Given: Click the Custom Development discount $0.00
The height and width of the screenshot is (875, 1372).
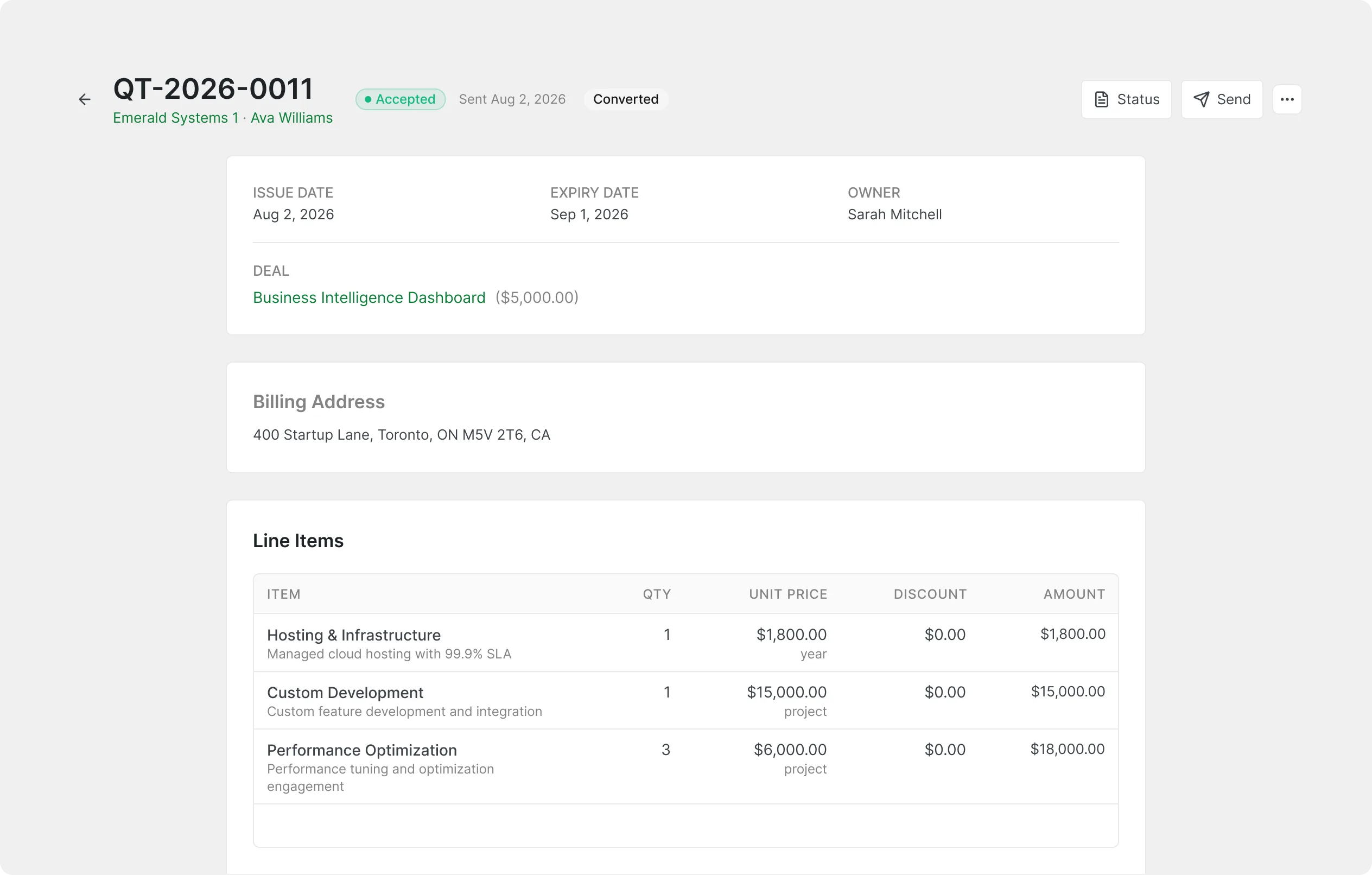Looking at the screenshot, I should [x=945, y=692].
